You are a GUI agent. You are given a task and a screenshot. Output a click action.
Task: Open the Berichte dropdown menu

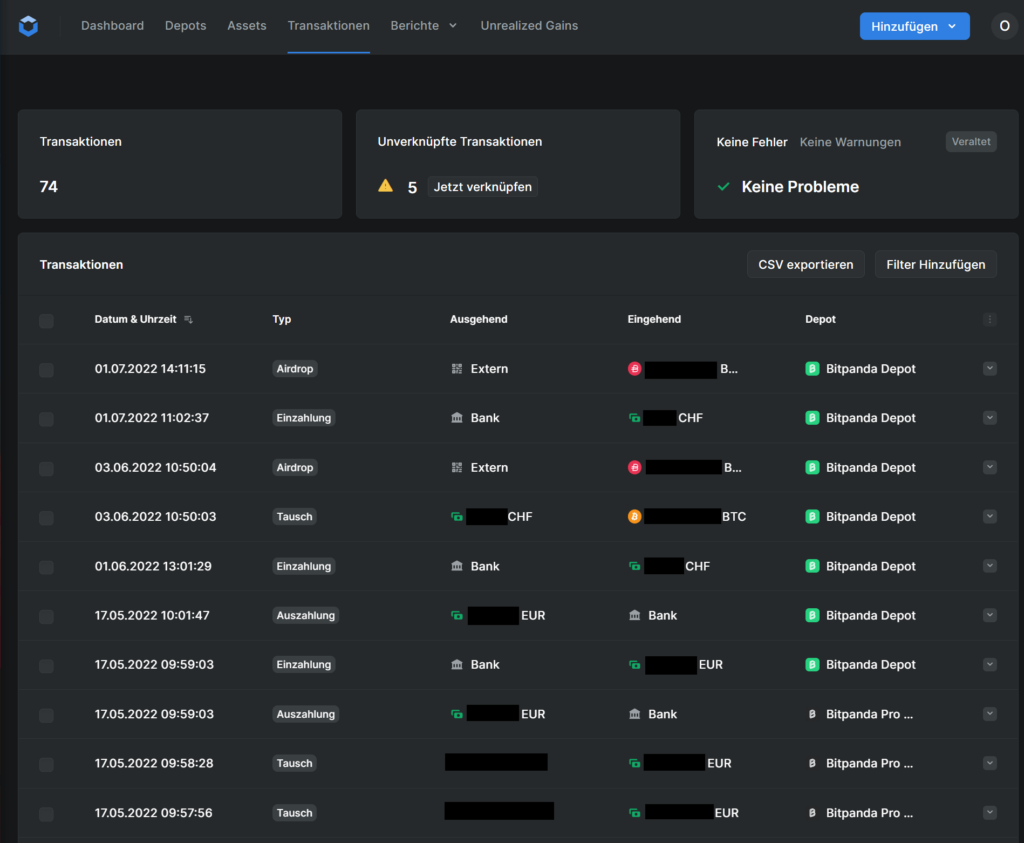[423, 25]
